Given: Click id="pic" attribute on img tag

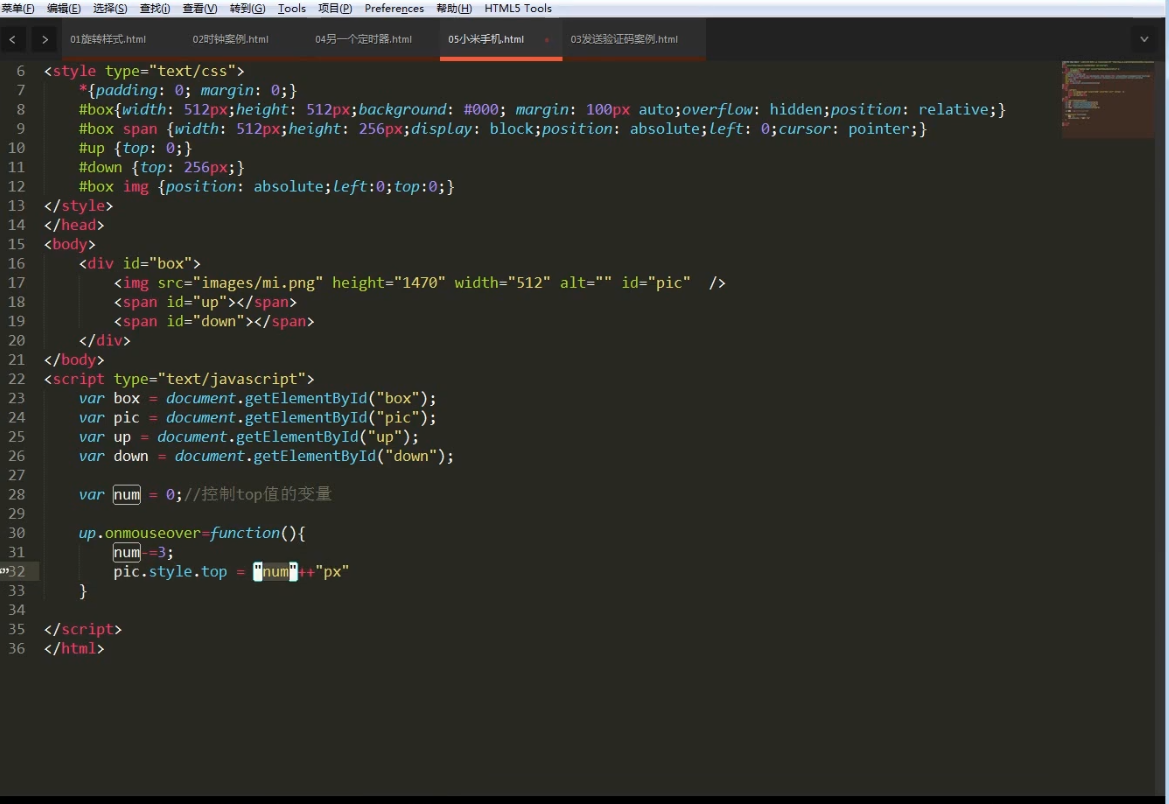Looking at the screenshot, I should pos(656,283).
